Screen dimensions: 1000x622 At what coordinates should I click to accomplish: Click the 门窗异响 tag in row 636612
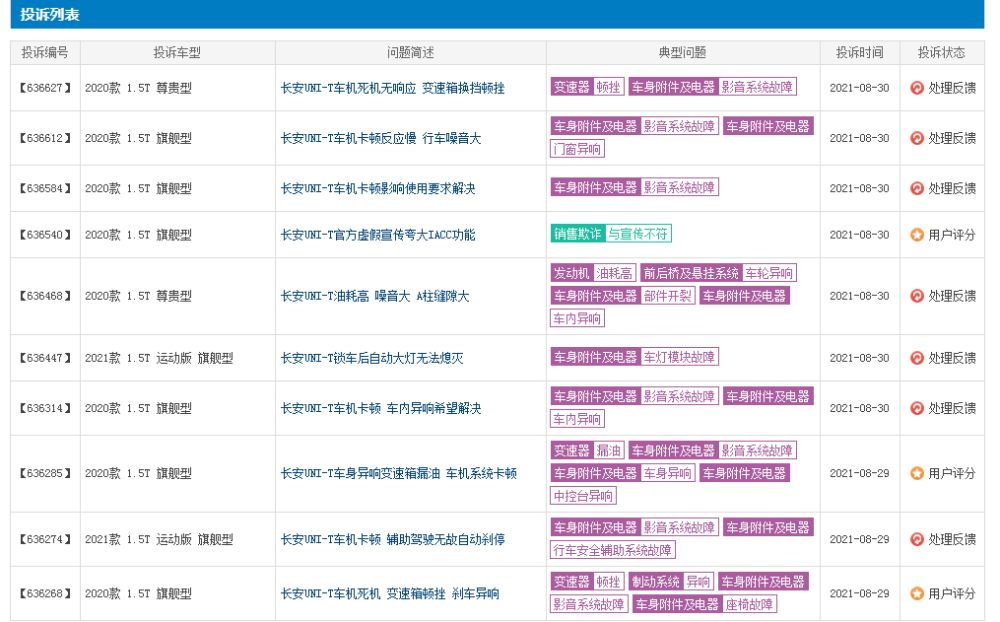[x=577, y=149]
